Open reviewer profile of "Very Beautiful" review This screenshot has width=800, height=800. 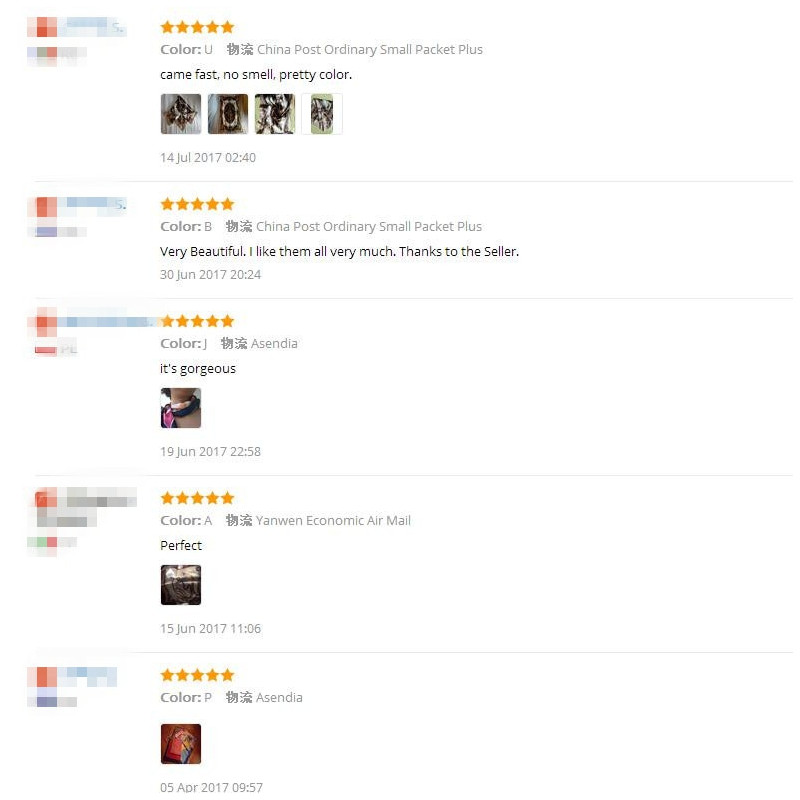click(x=77, y=207)
